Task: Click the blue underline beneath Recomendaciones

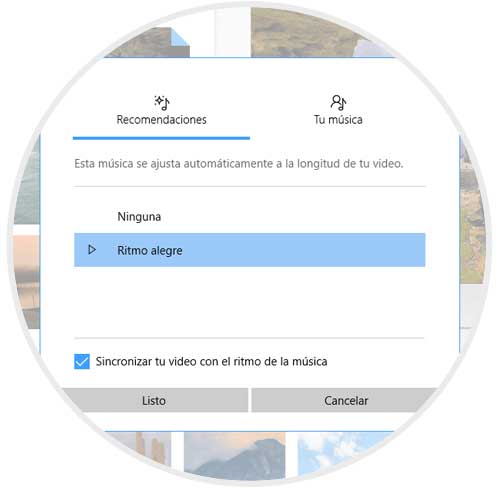Action: coord(161,138)
